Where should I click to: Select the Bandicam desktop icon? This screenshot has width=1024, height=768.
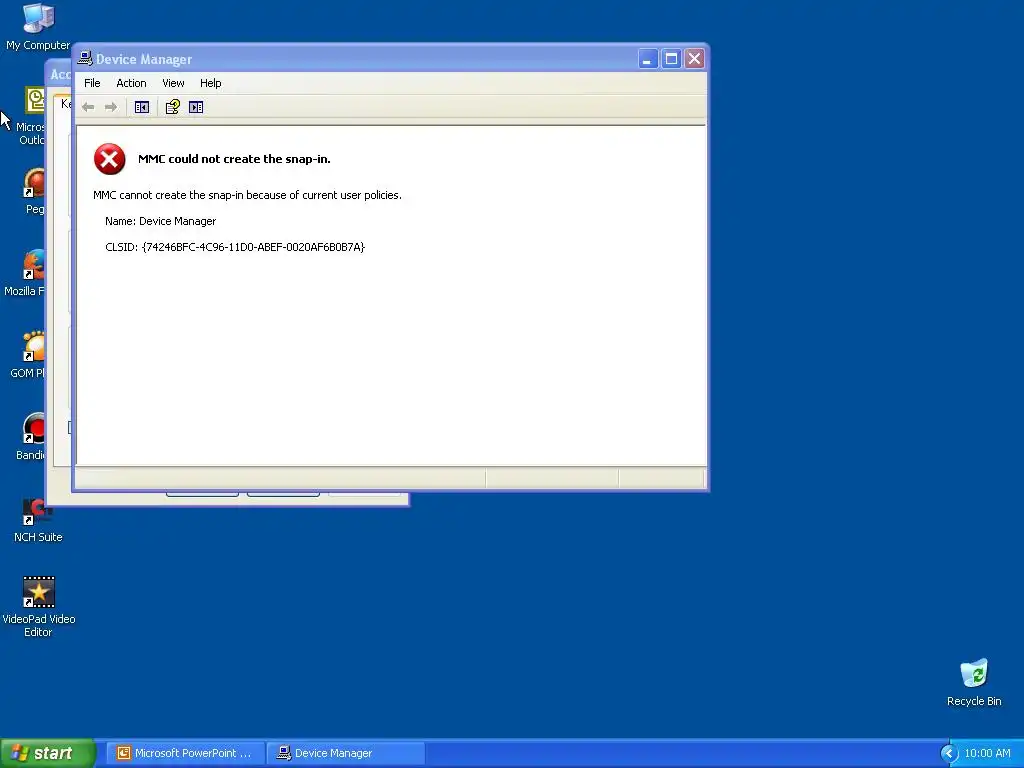(31, 436)
